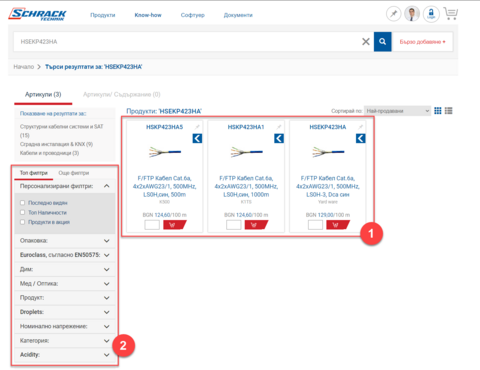The image size is (480, 370).
Task: Expand the Продукт filter
Action: (65, 298)
